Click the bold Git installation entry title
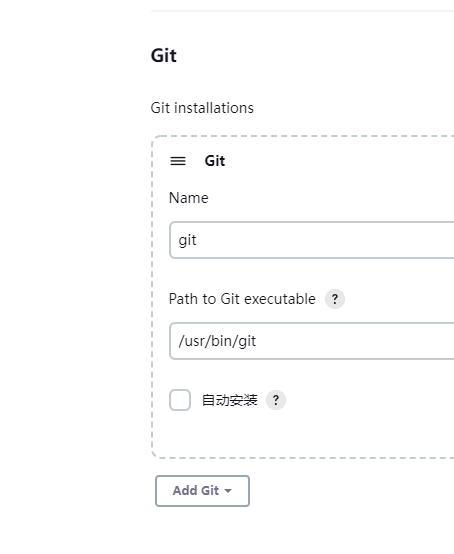 (x=214, y=161)
